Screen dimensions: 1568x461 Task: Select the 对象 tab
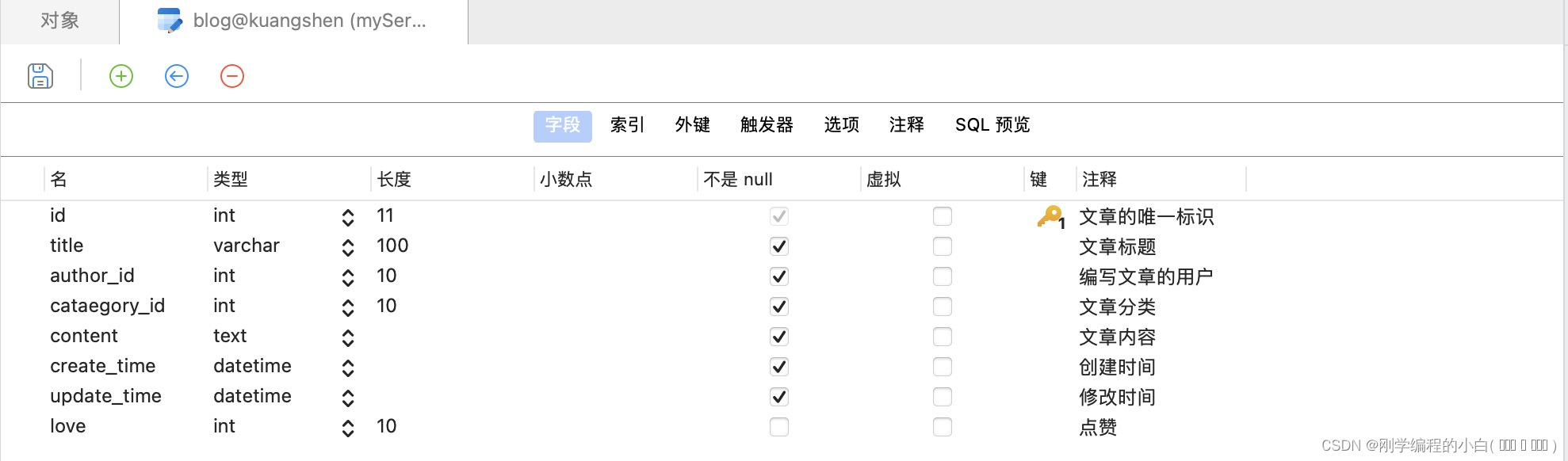point(60,21)
